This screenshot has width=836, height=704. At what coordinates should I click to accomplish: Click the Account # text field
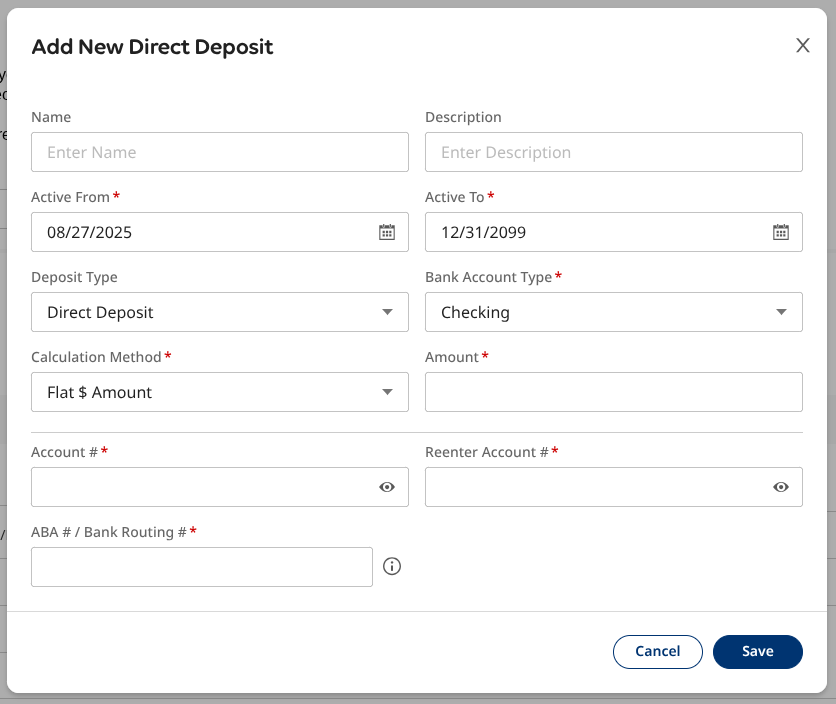point(200,487)
